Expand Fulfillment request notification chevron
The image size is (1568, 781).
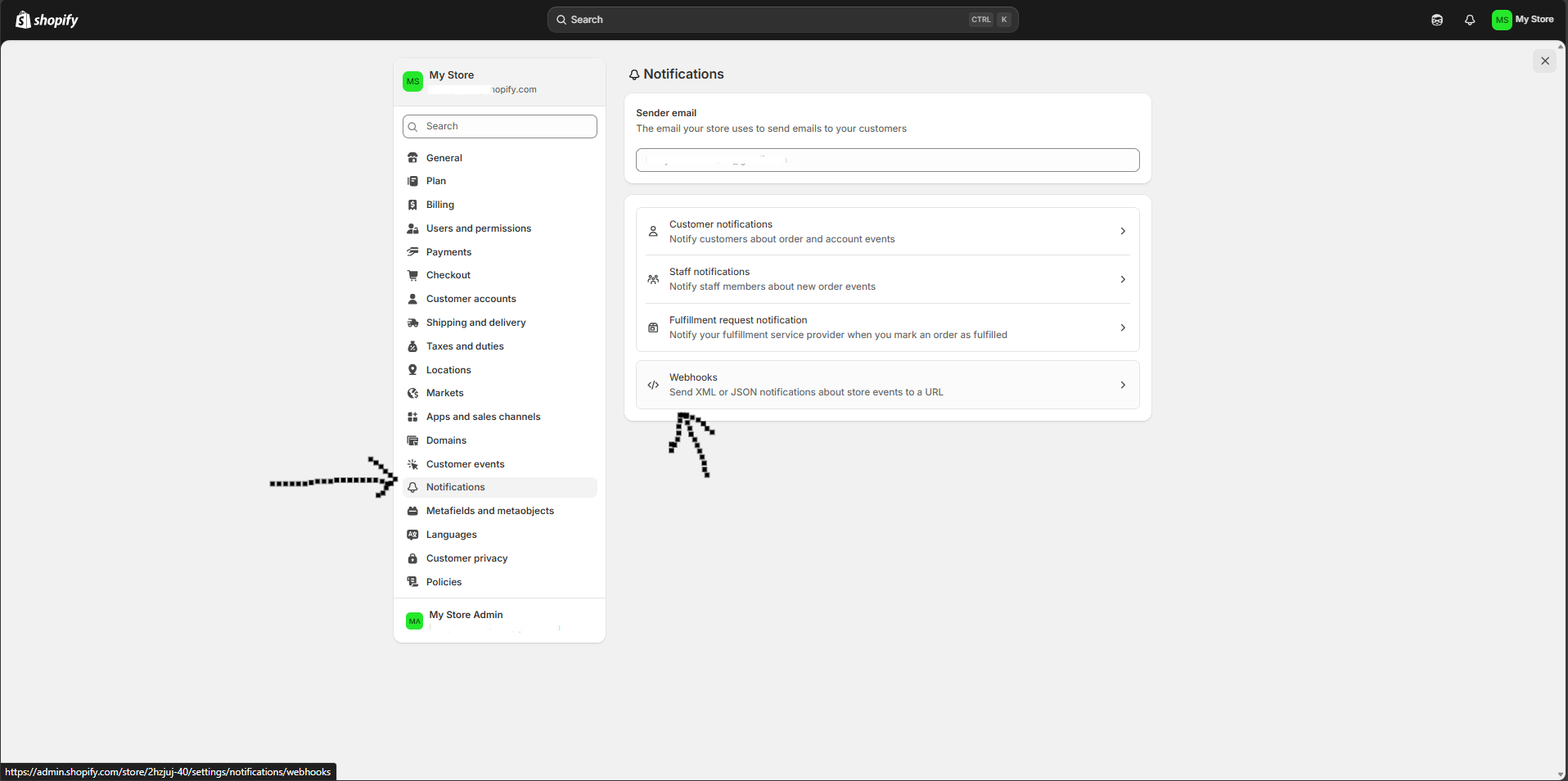(x=1123, y=327)
